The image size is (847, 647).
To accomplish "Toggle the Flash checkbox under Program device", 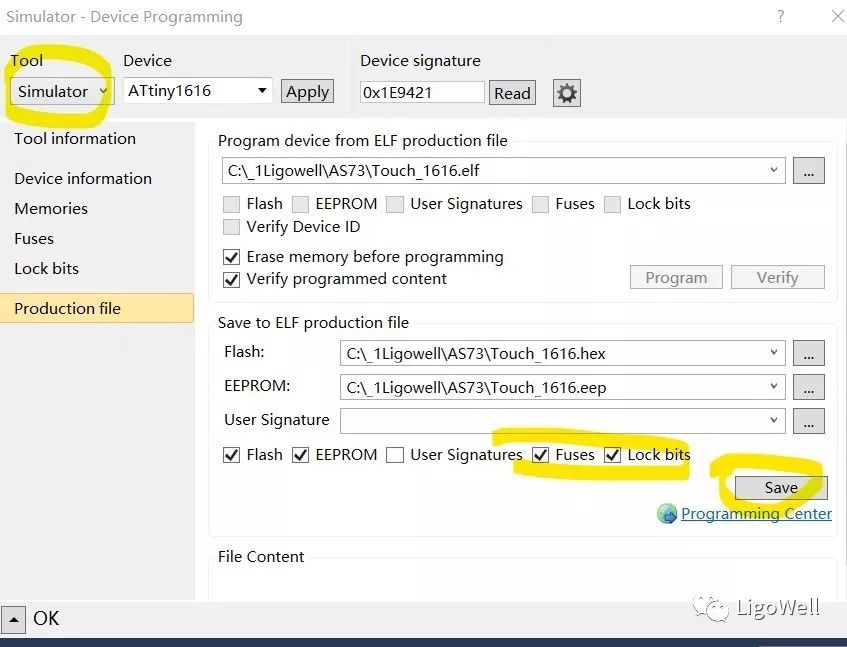I will tap(232, 204).
